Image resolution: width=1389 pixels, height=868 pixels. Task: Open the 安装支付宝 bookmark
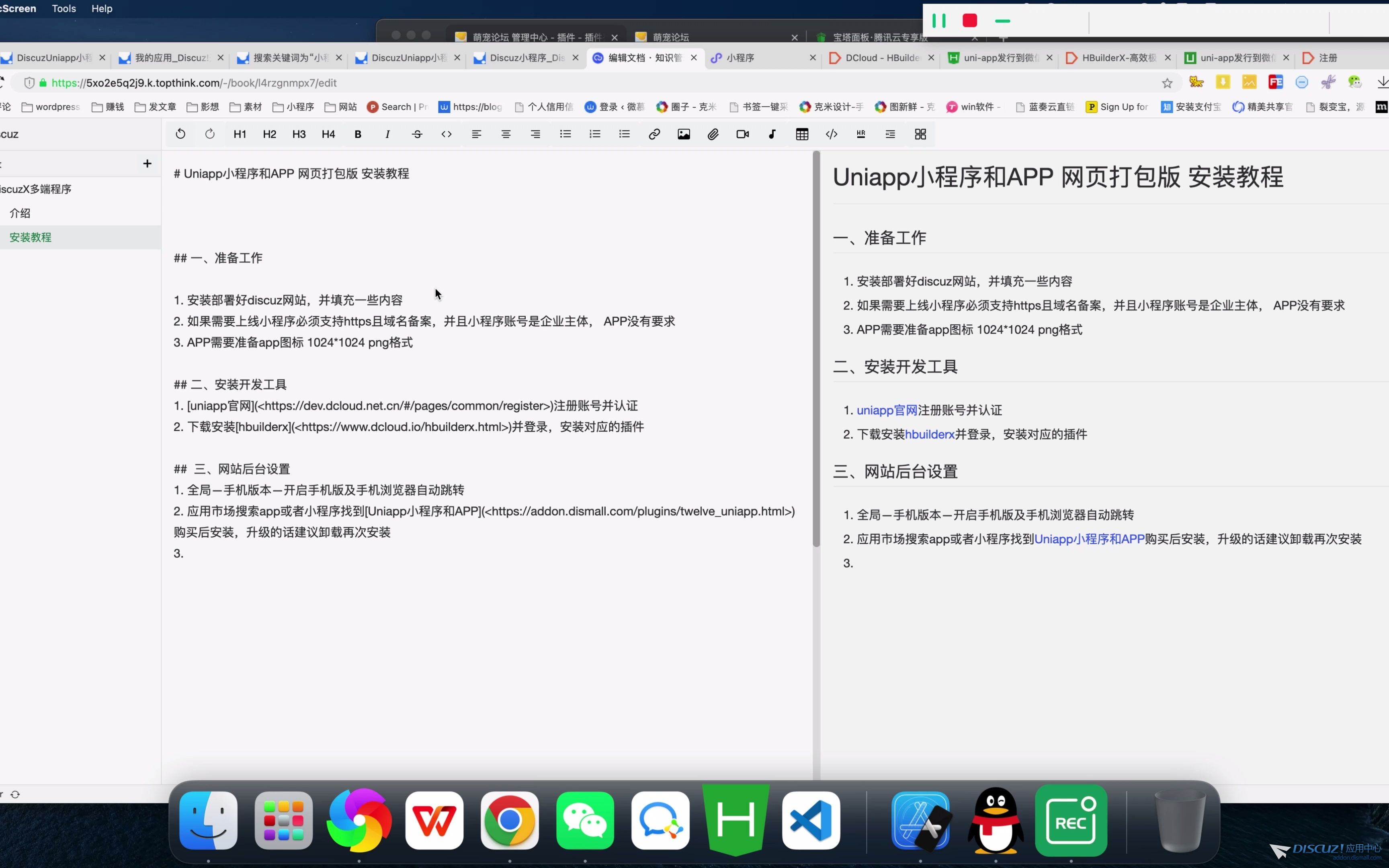(1191, 107)
